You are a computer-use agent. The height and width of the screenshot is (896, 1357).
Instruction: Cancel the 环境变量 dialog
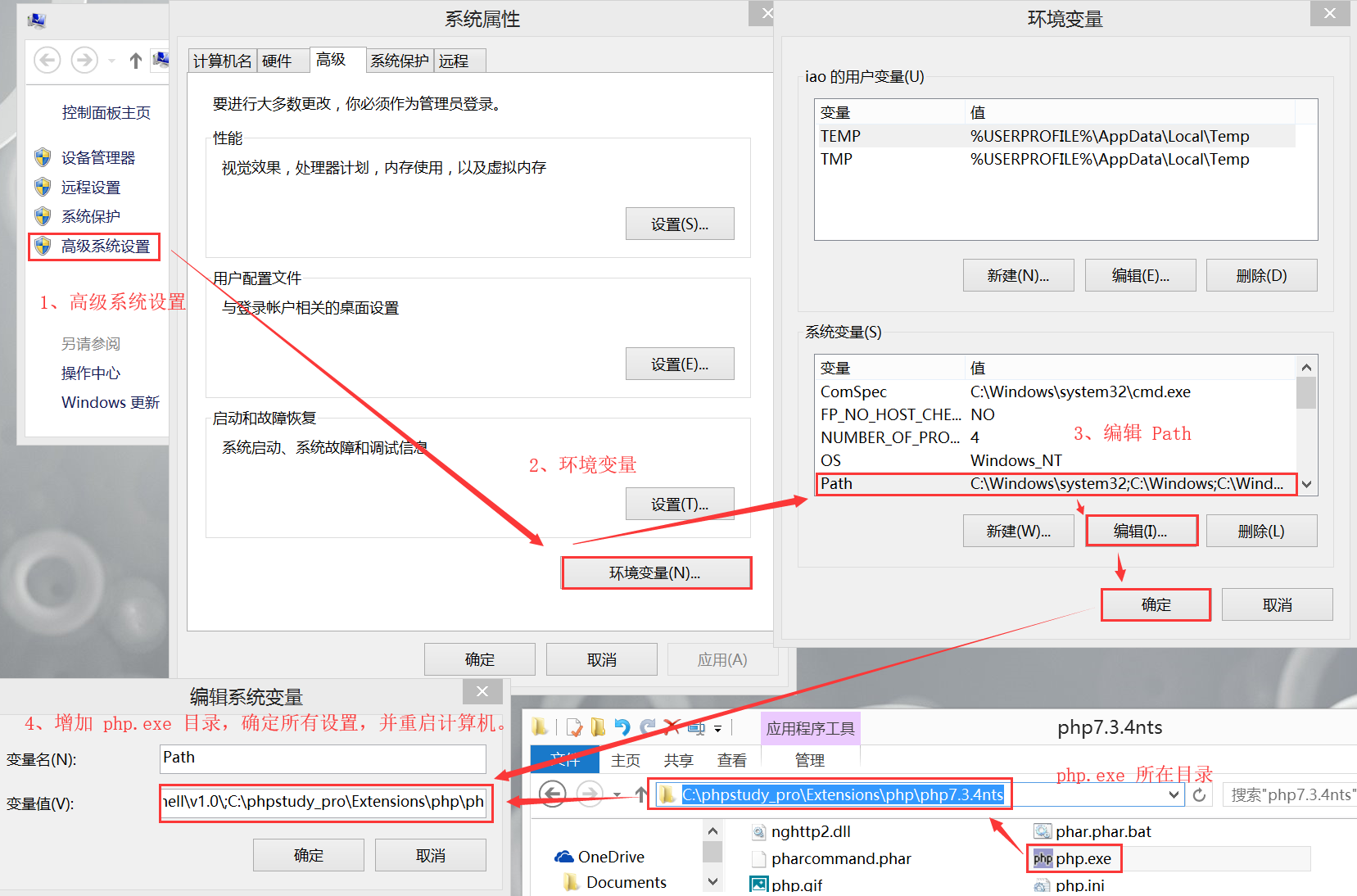coord(1278,604)
